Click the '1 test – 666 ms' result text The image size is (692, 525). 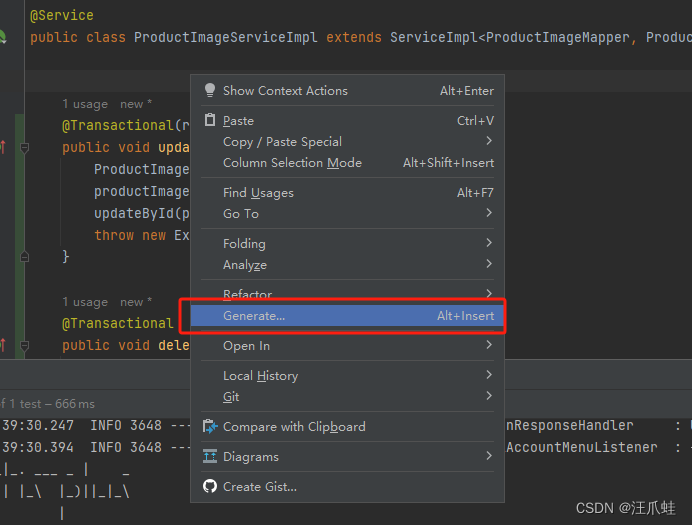(52, 404)
